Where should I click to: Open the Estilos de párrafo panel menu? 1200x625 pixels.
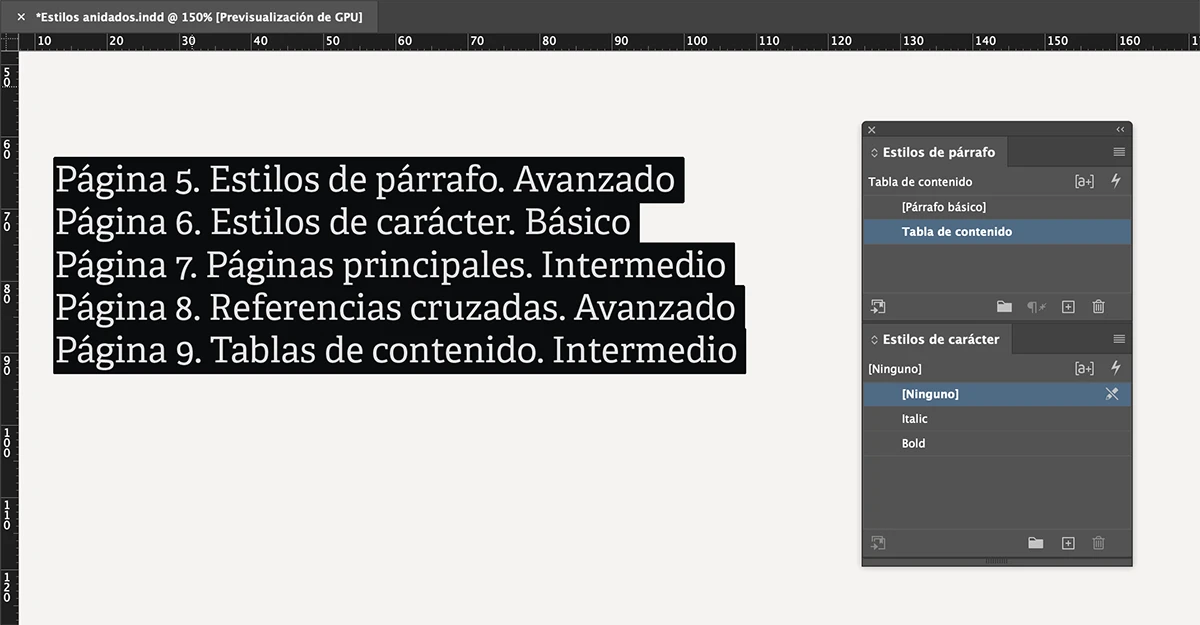[1117, 151]
